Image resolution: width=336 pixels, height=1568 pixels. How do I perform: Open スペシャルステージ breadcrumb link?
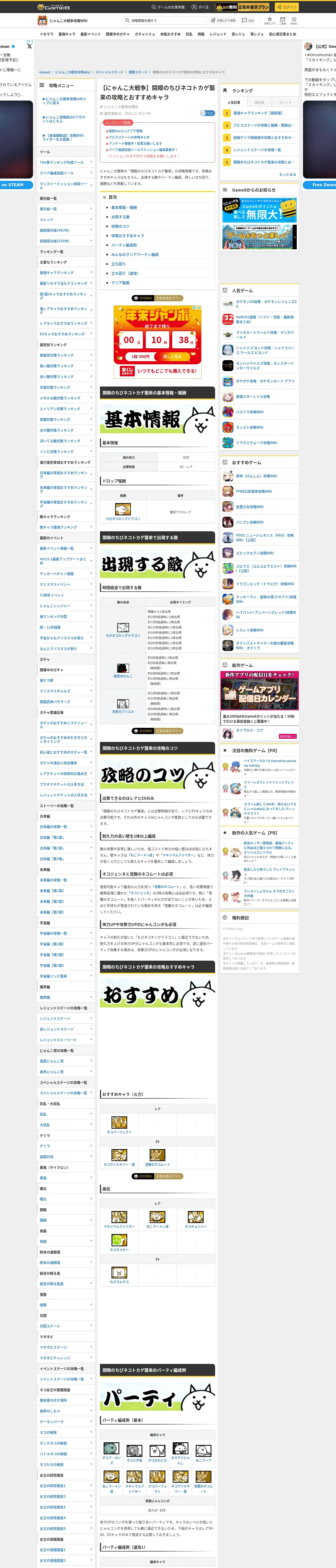(x=109, y=72)
